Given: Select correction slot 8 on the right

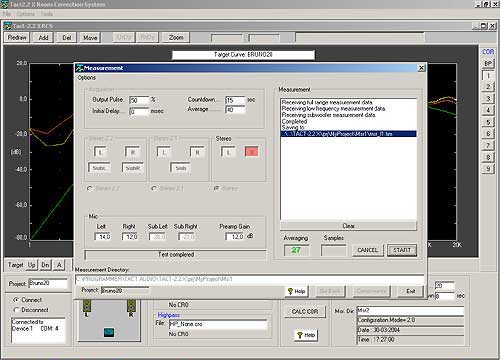Looking at the screenshot, I should (488, 157).
